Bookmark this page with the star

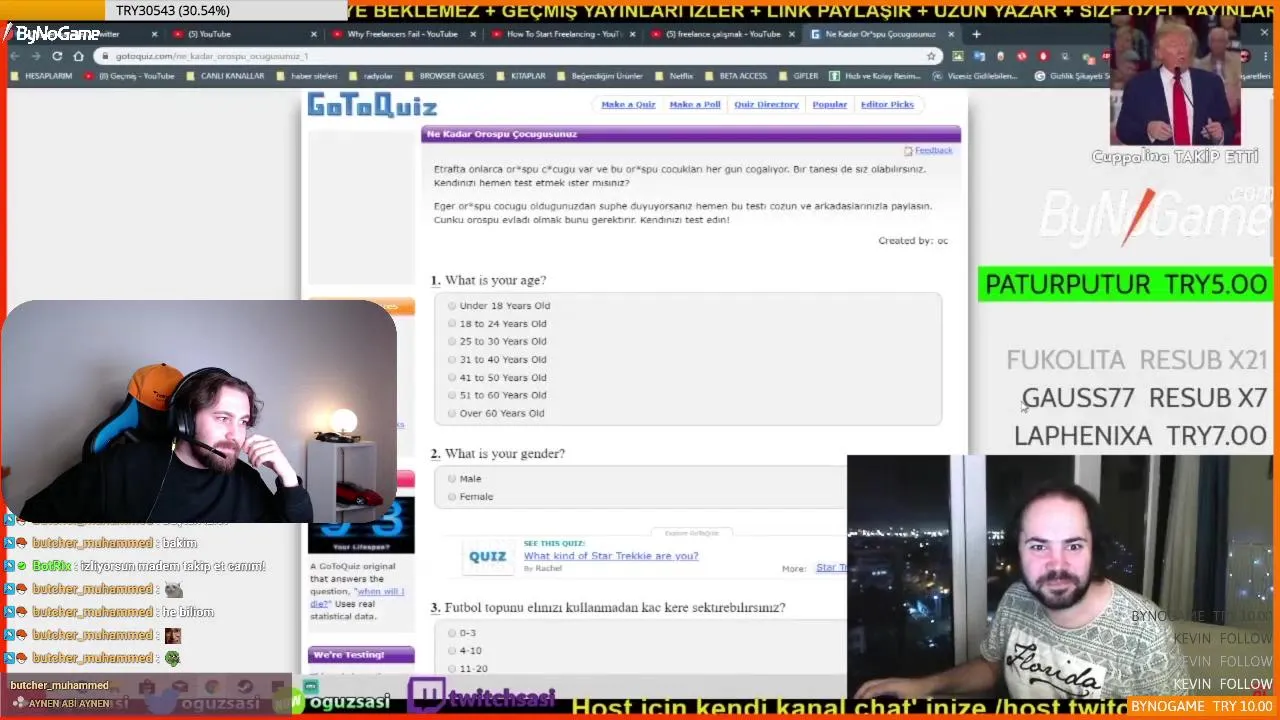(x=931, y=56)
